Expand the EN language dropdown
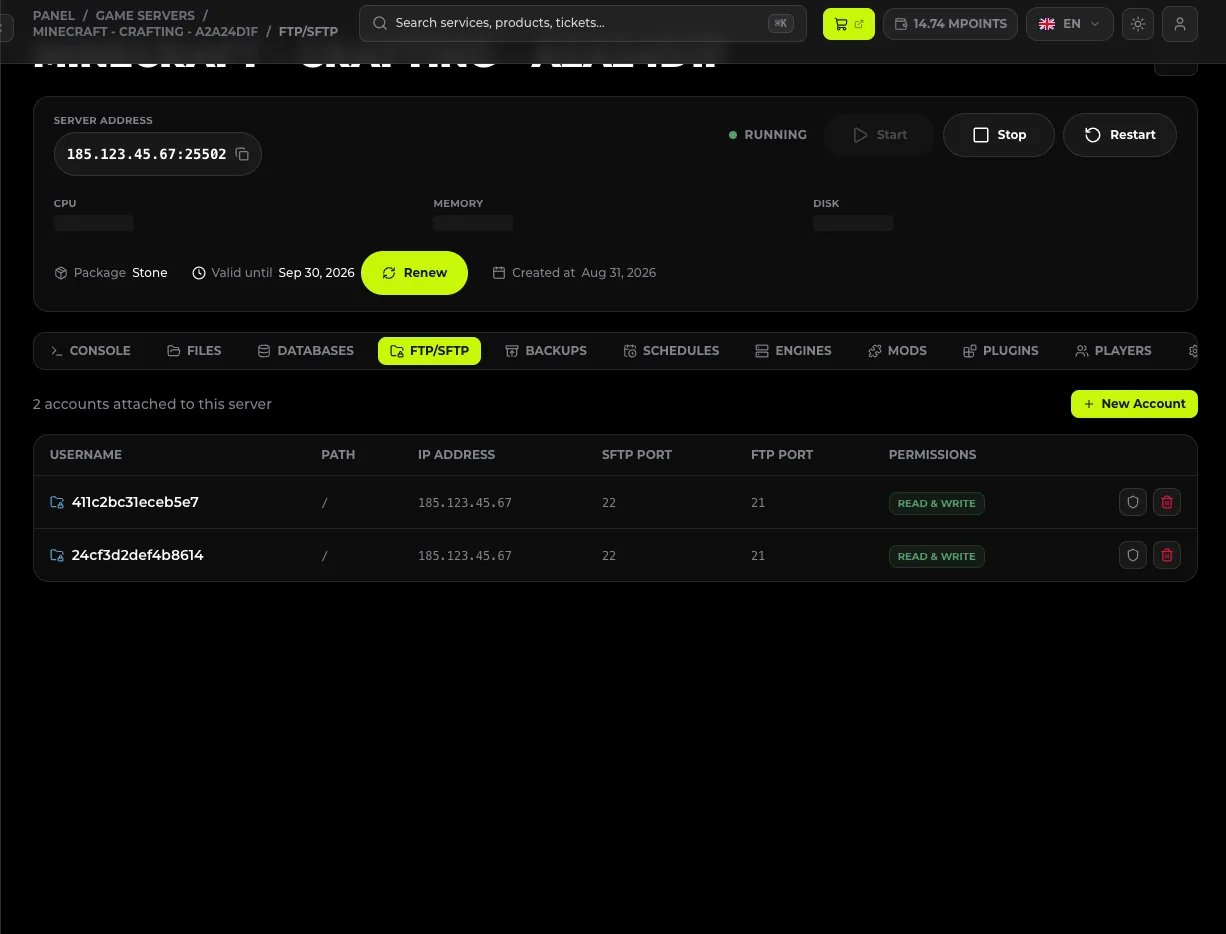The height and width of the screenshot is (934, 1226). (x=1070, y=24)
